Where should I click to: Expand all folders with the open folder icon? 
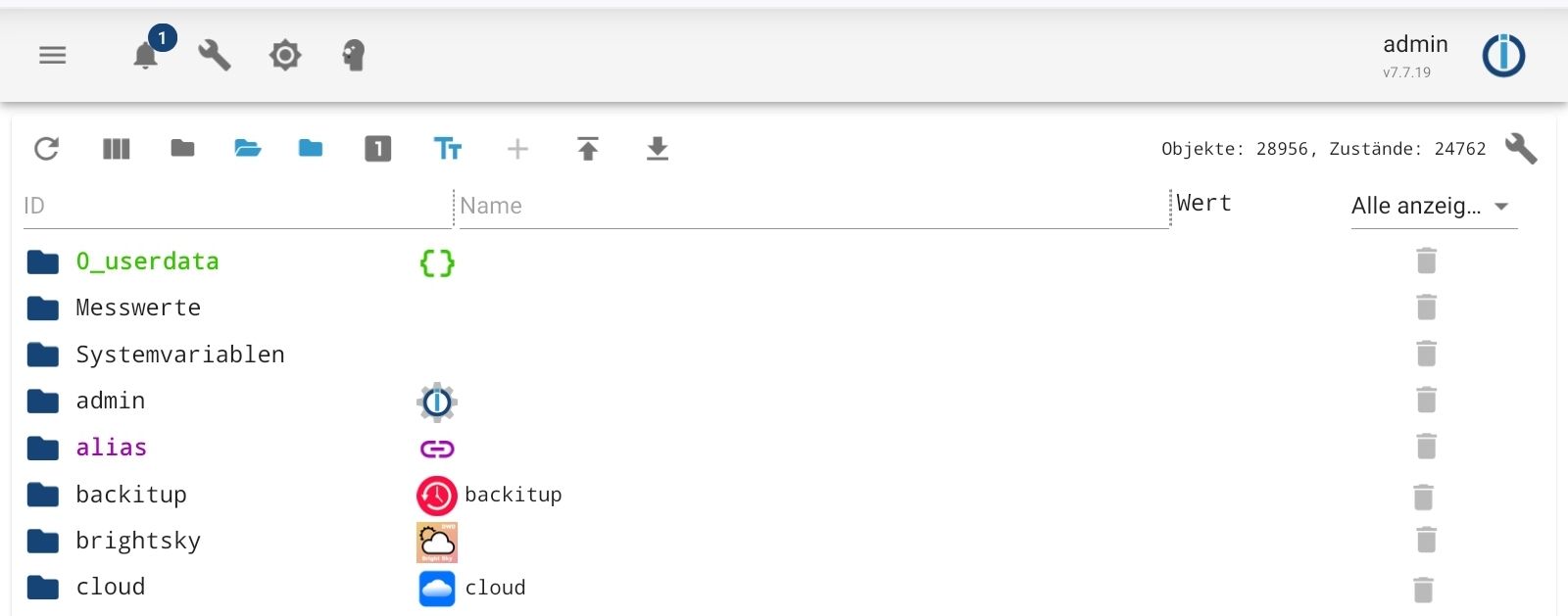(247, 149)
